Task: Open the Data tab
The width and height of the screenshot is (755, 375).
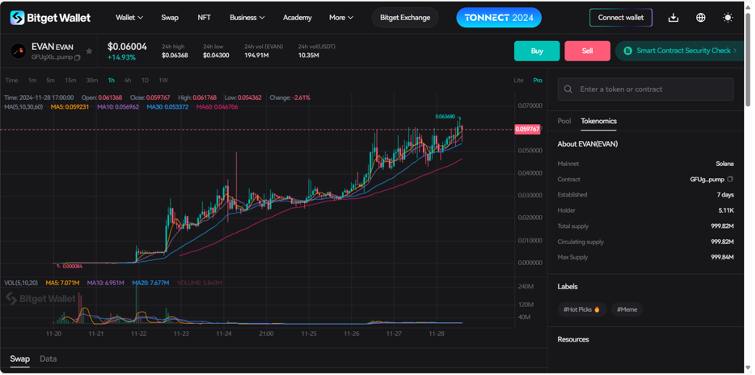Action: click(48, 359)
